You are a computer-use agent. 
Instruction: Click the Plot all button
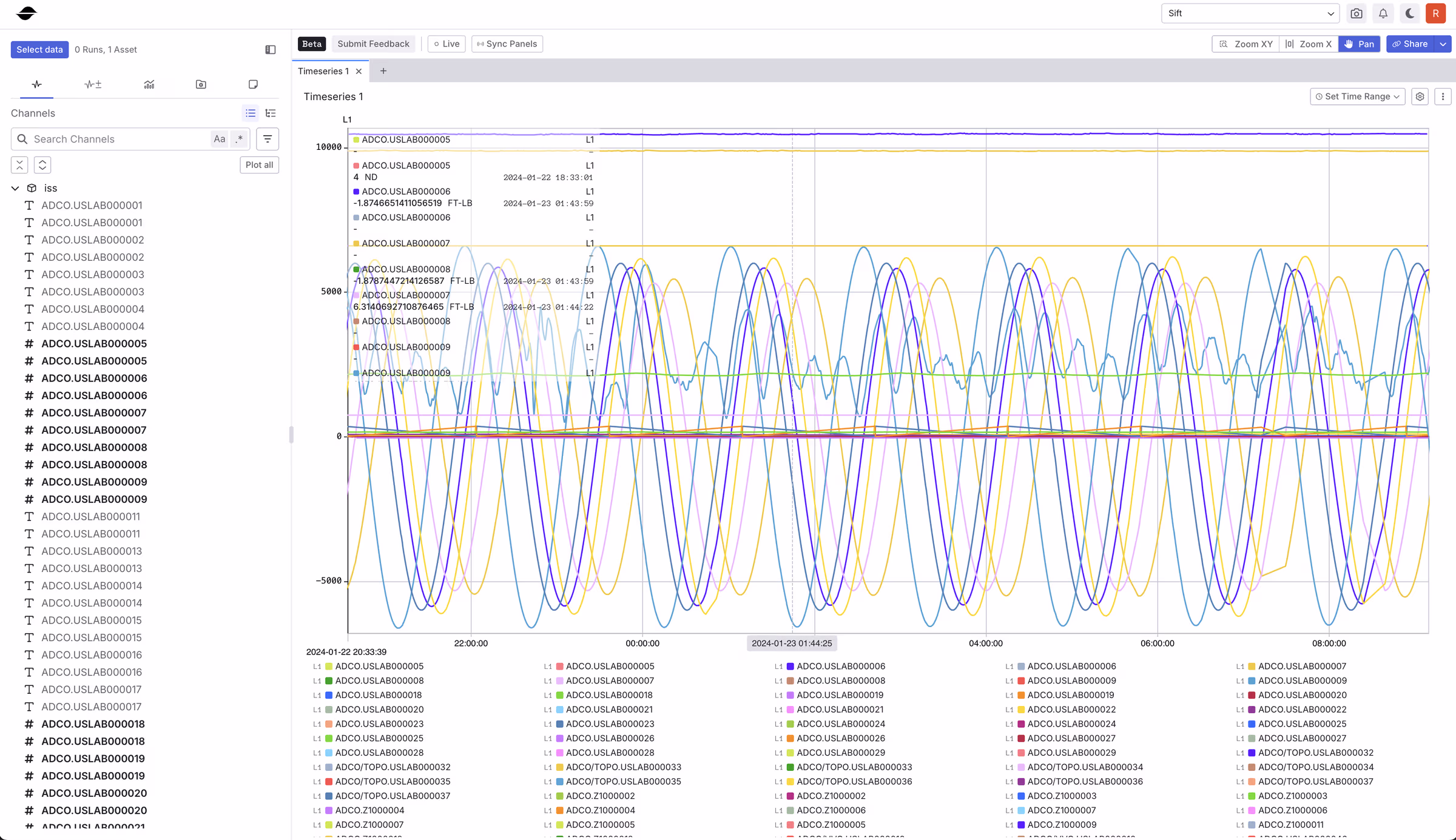[259, 165]
